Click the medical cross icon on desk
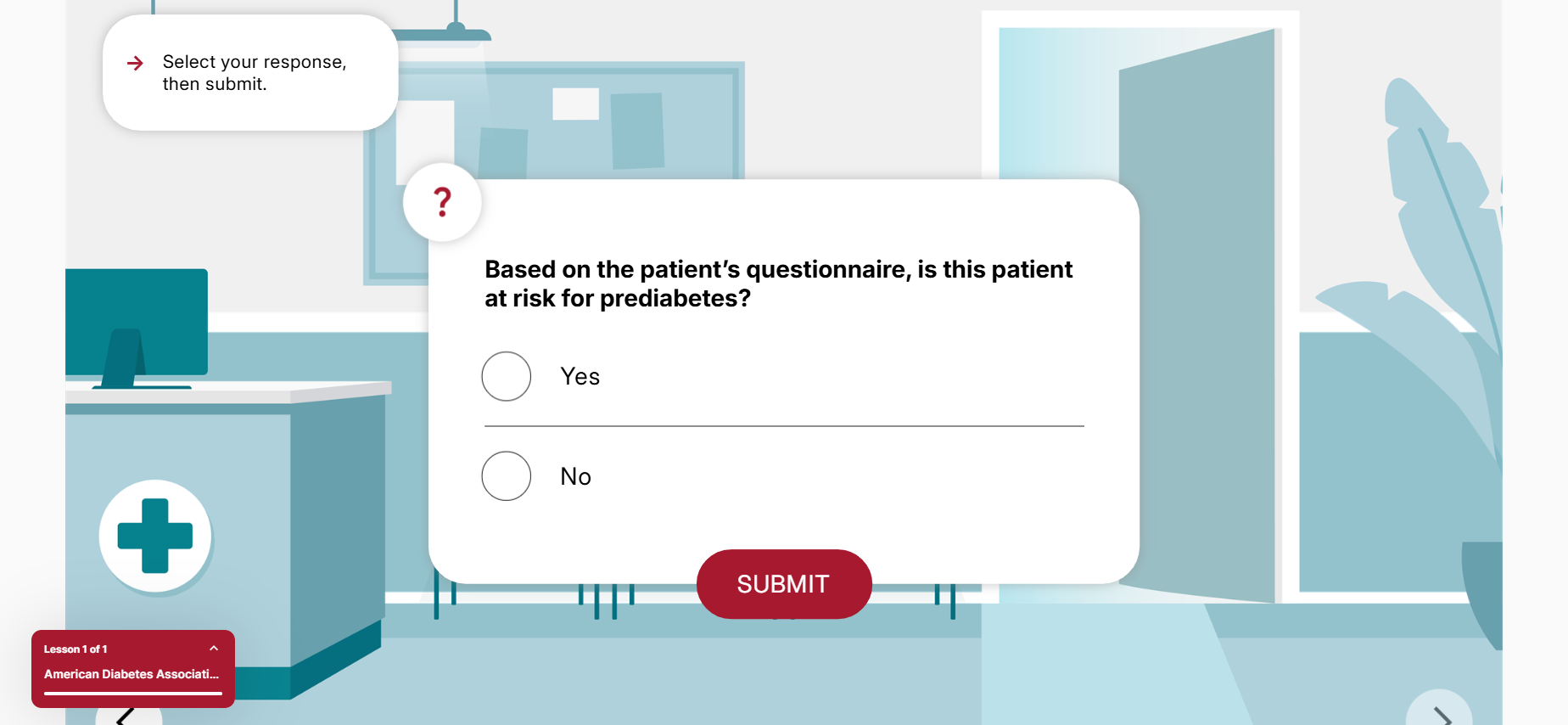The width and height of the screenshot is (1568, 725). (x=155, y=536)
